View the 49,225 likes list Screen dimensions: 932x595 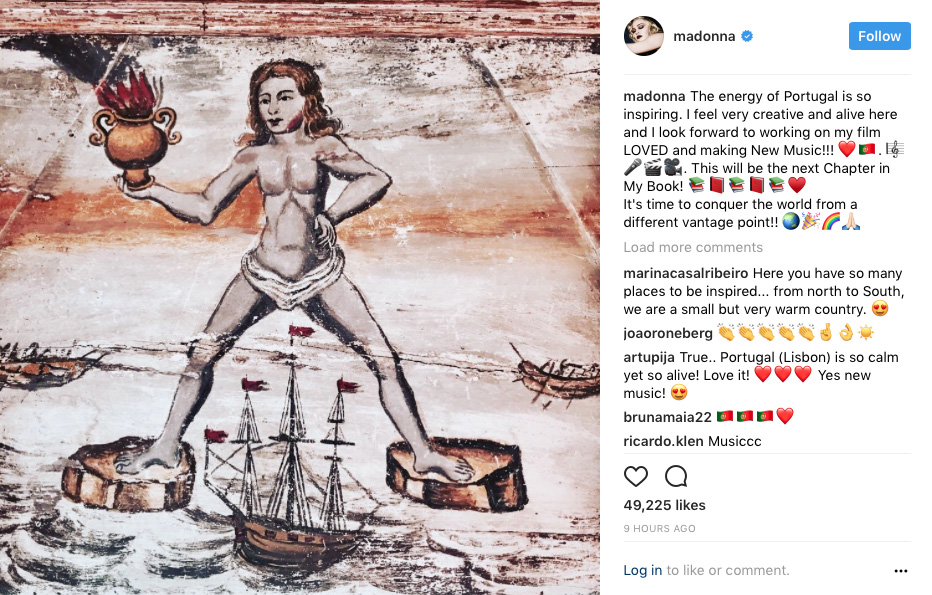664,505
